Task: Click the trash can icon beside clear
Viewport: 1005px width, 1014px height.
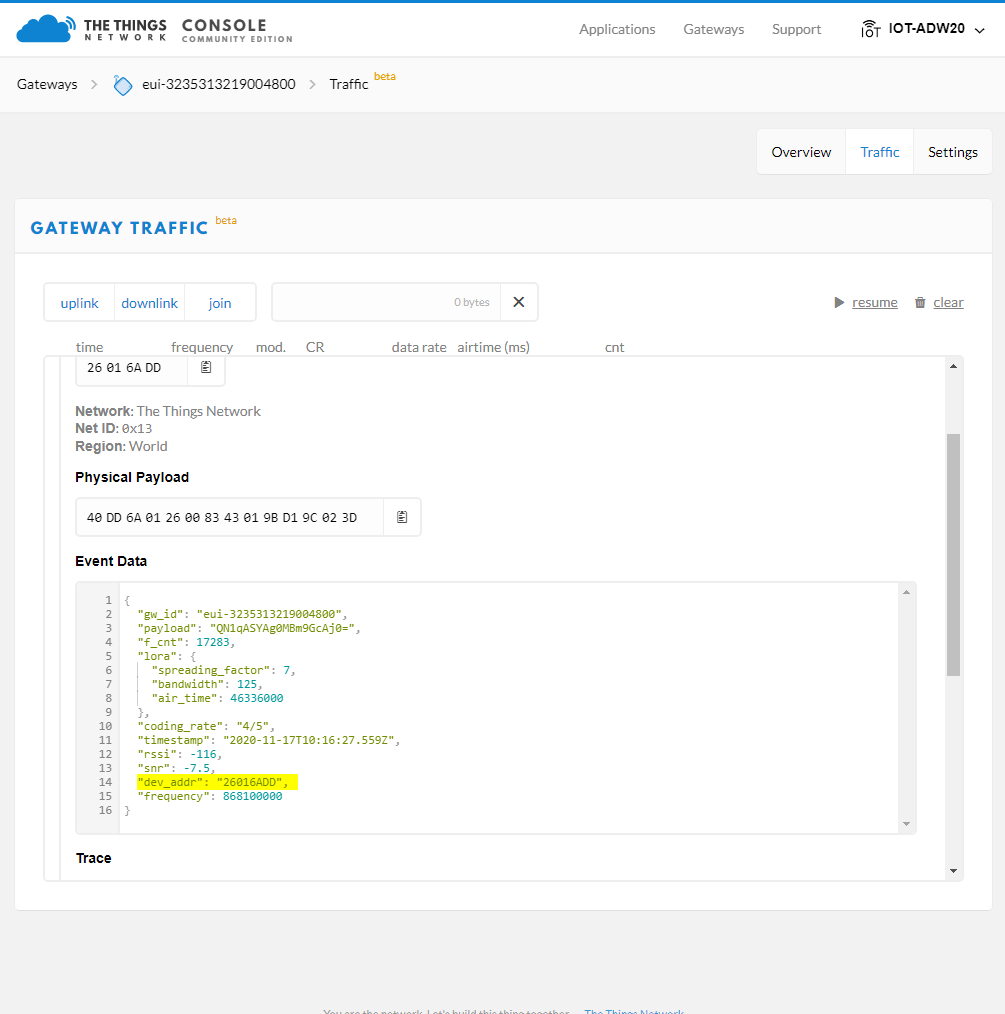Action: point(920,303)
